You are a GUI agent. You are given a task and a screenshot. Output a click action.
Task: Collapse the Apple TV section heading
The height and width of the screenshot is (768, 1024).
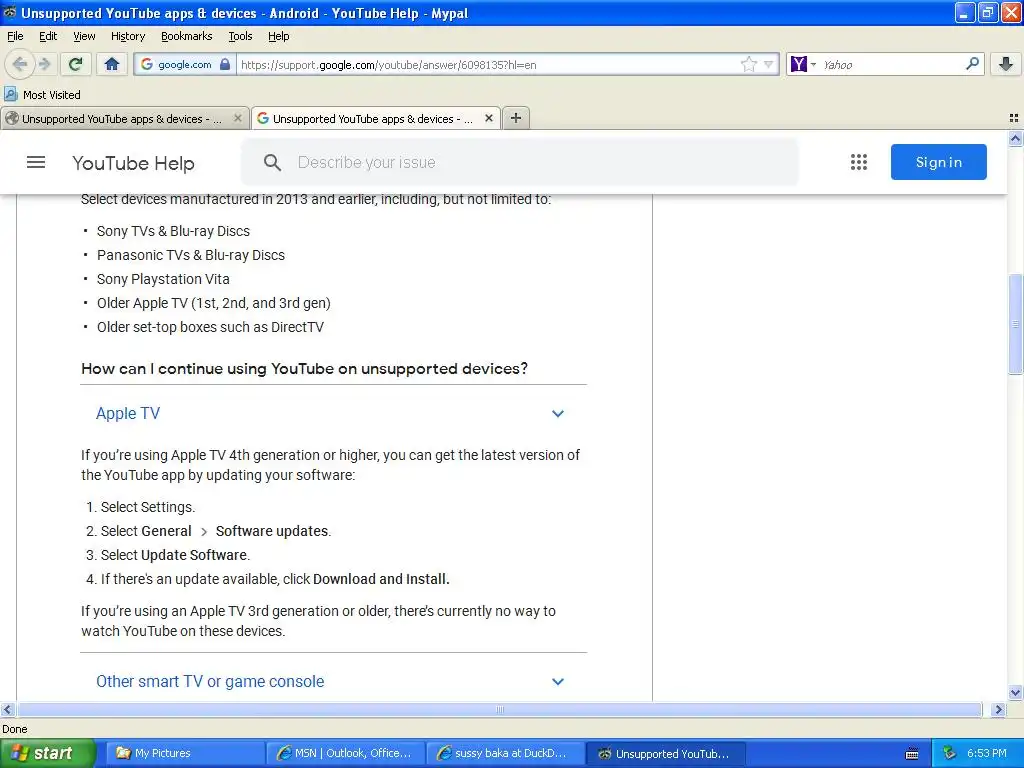[x=127, y=413]
